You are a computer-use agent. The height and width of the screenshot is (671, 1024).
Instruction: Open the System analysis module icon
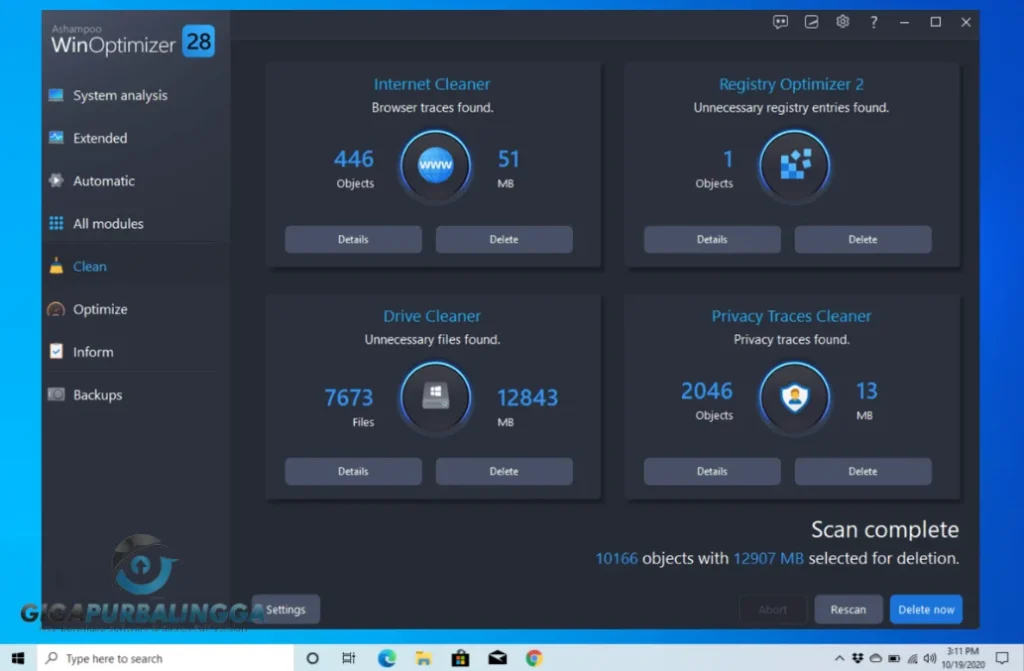click(x=58, y=95)
